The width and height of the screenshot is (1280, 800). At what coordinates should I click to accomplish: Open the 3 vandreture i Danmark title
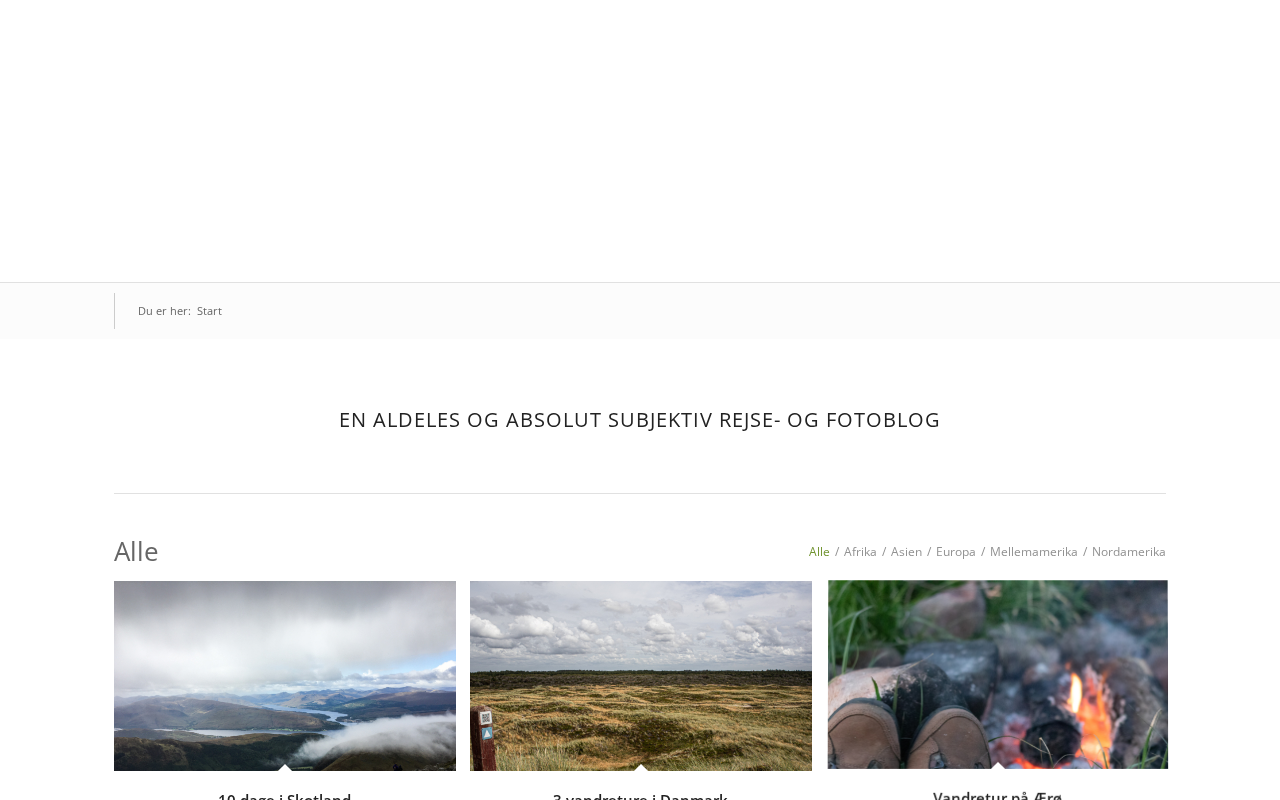tap(640, 796)
